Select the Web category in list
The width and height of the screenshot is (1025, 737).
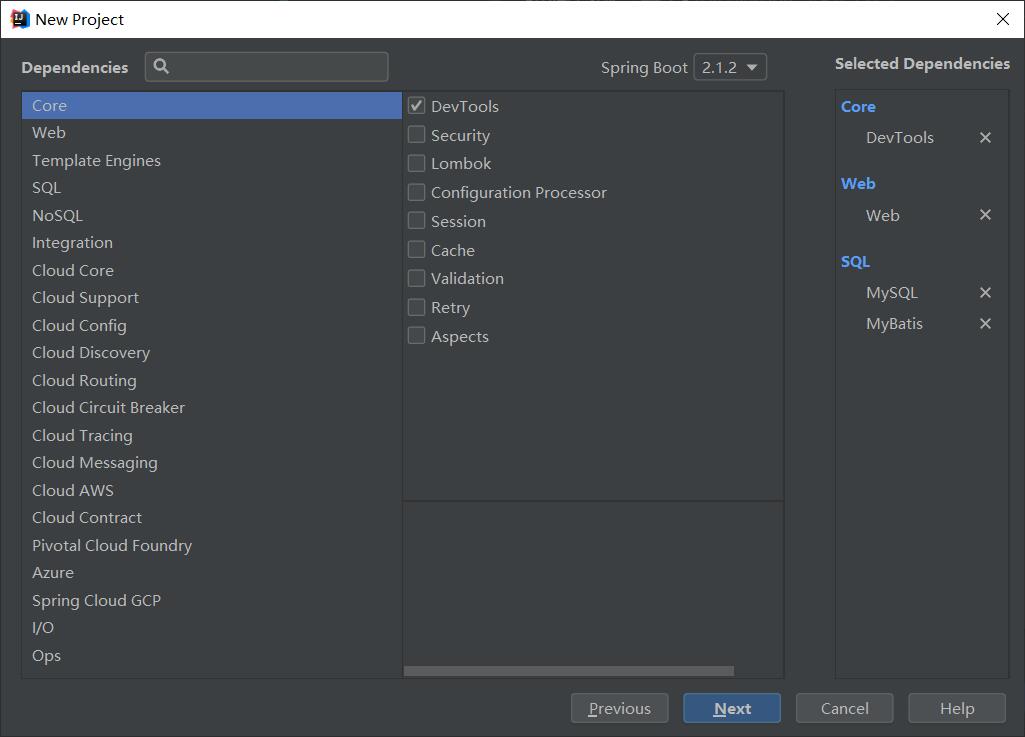48,133
